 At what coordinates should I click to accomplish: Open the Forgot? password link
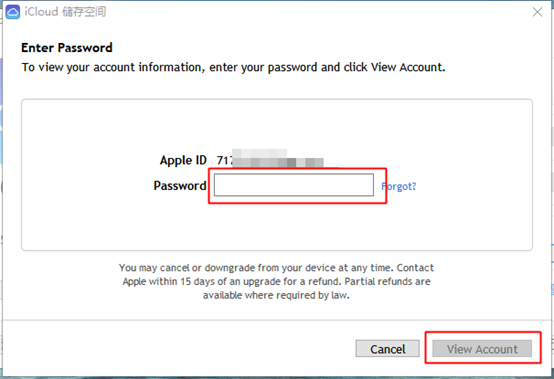(x=399, y=186)
